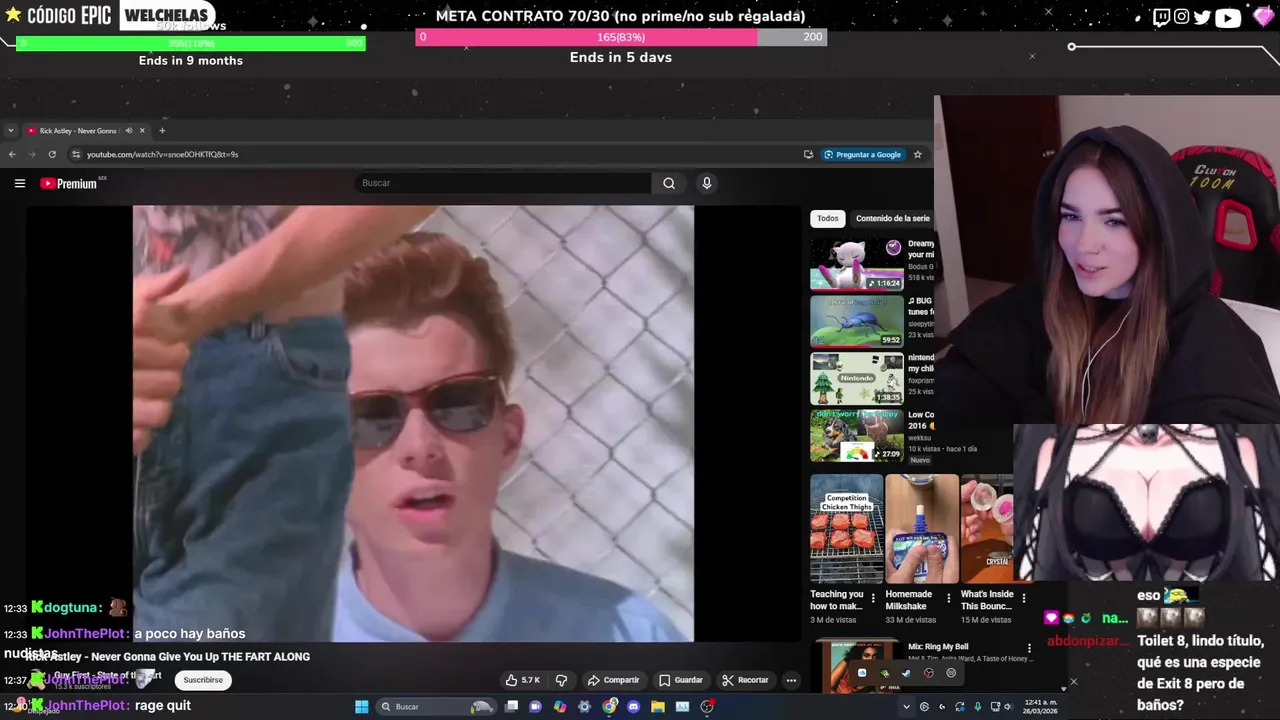Open the YouTube hamburger guide menu

[x=19, y=183]
